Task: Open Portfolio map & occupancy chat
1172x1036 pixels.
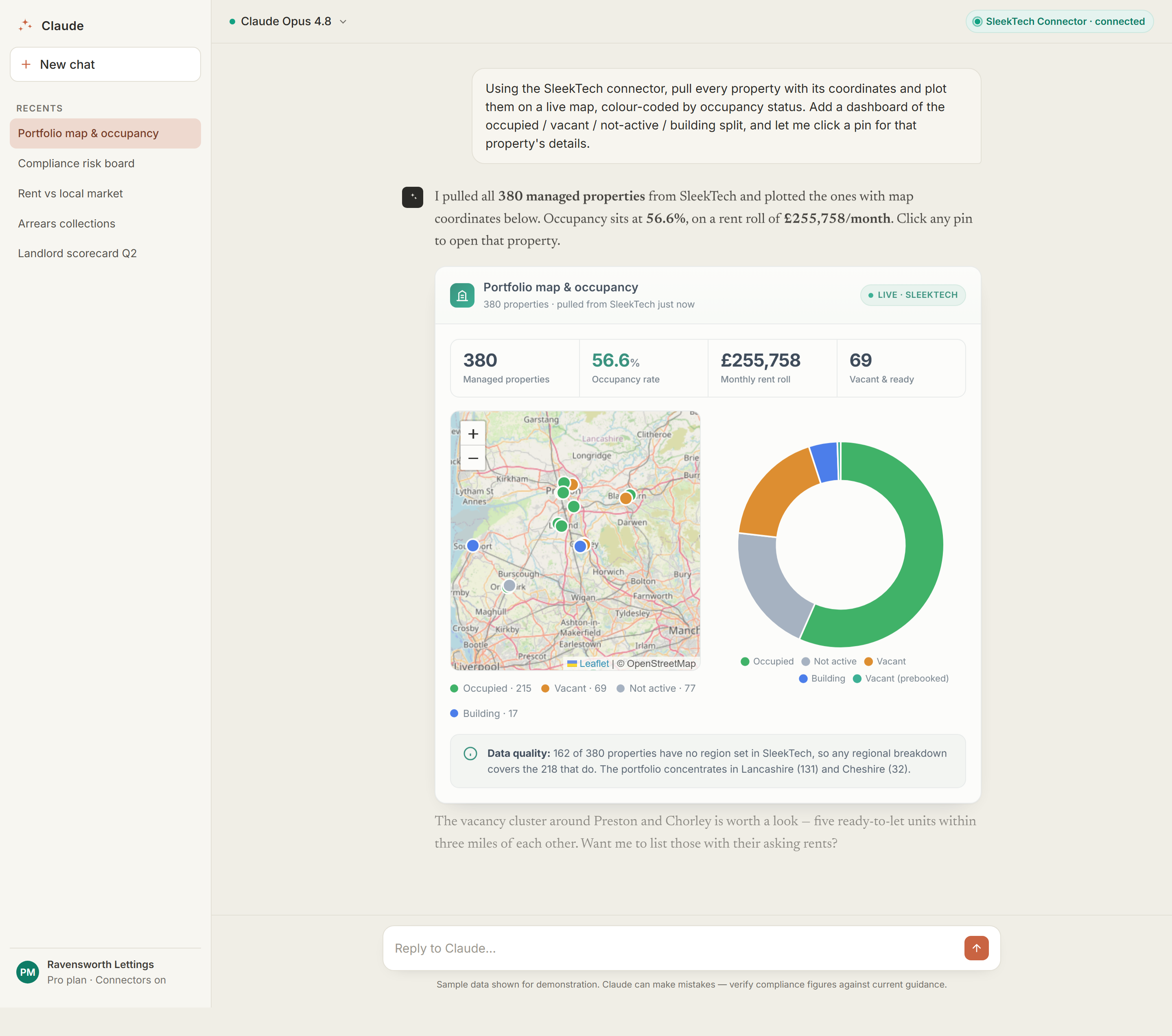Action: click(x=105, y=133)
